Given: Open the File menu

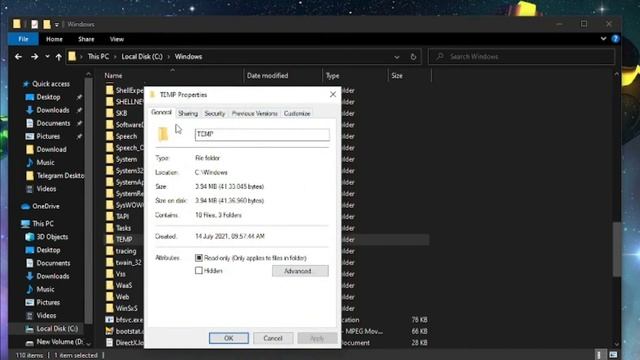Looking at the screenshot, I should (23, 39).
